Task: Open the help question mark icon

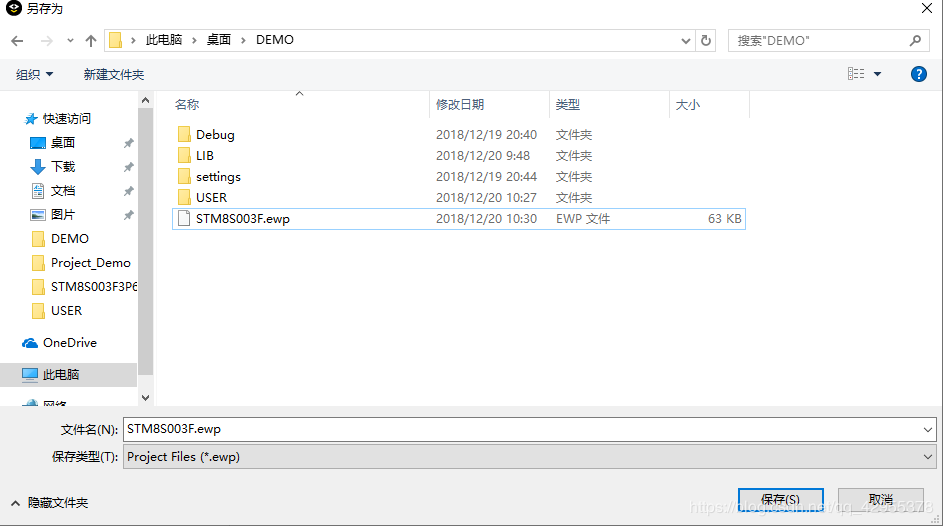Action: pyautogui.click(x=918, y=74)
